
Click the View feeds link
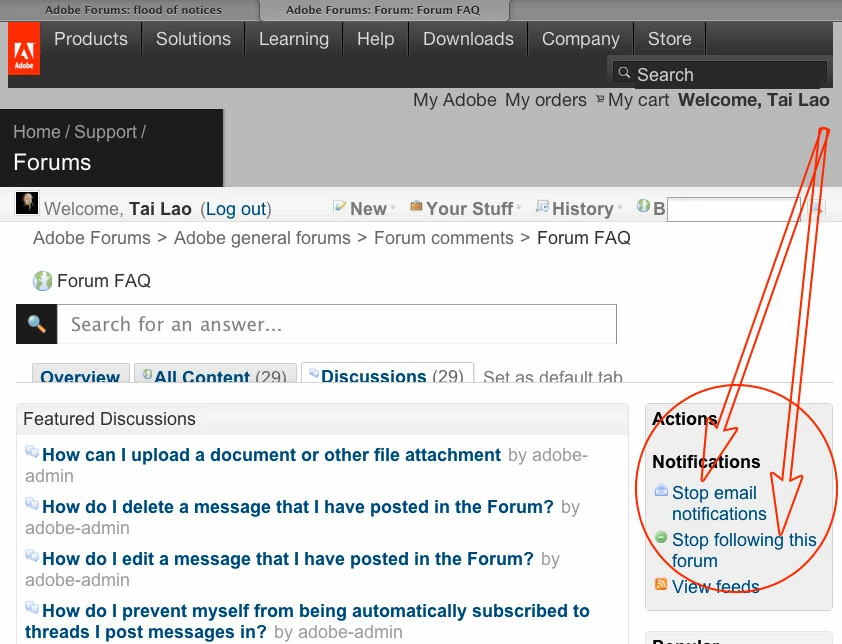point(715,587)
